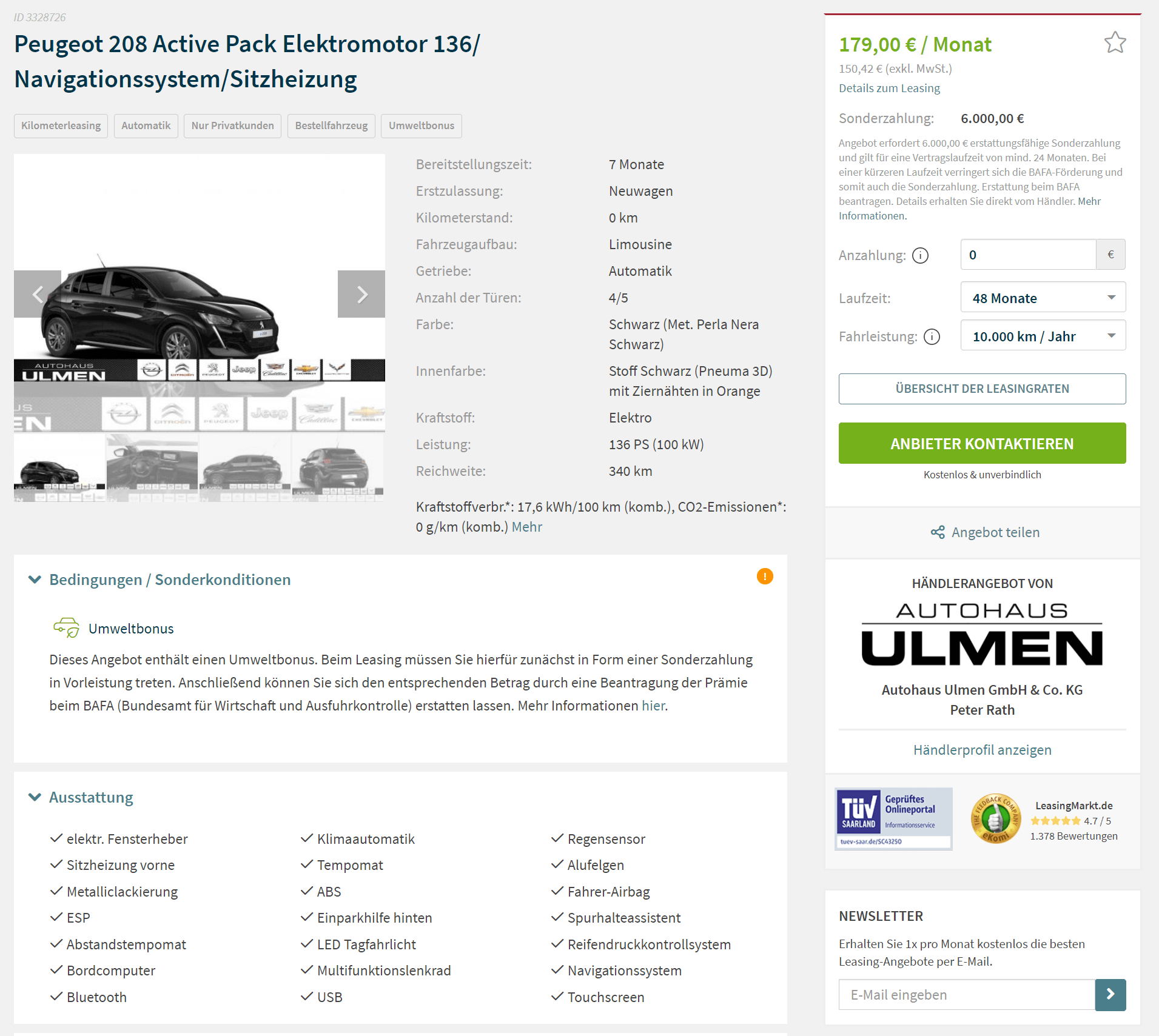
Task: Click the Klimaautomatik equipment entry
Action: [x=366, y=839]
